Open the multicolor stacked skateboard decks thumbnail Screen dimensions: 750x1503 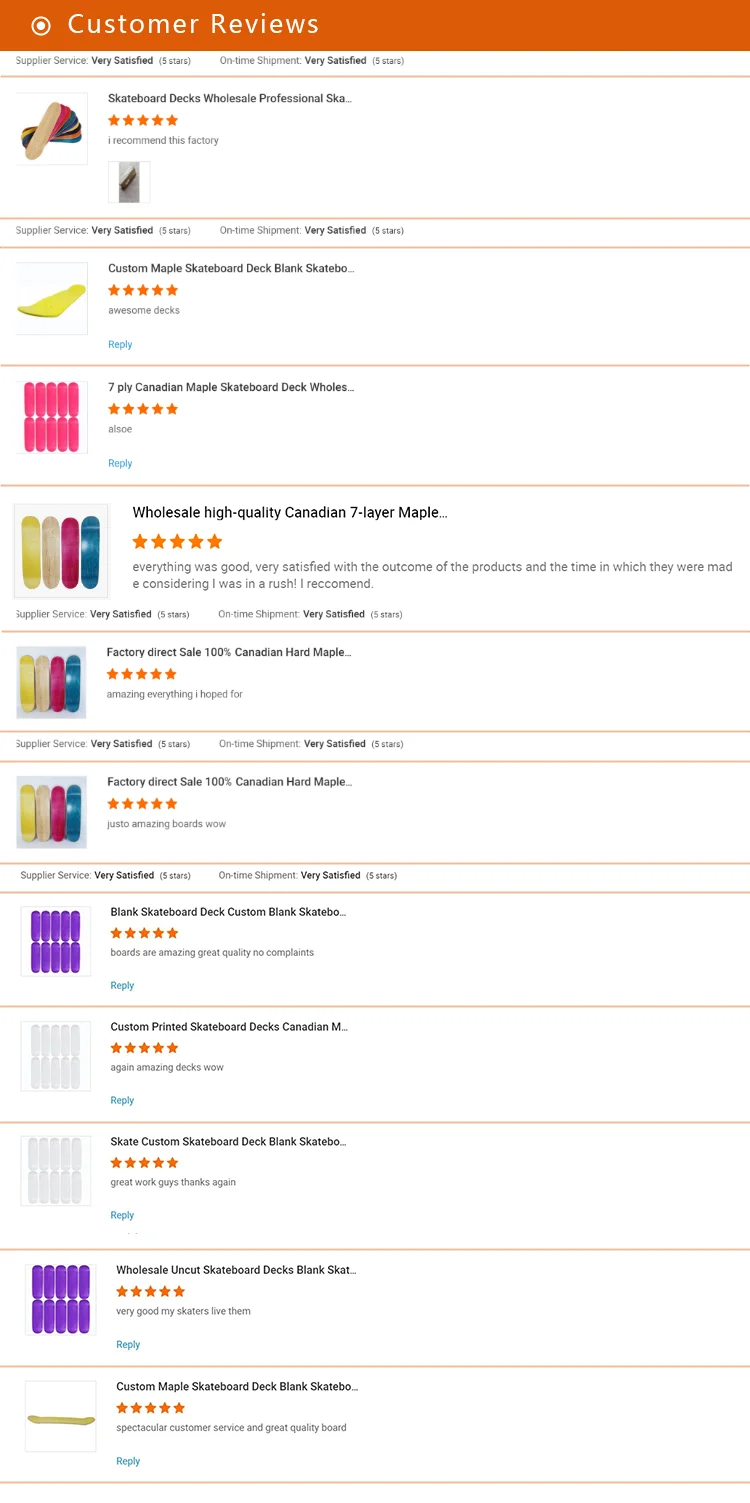(x=52, y=128)
